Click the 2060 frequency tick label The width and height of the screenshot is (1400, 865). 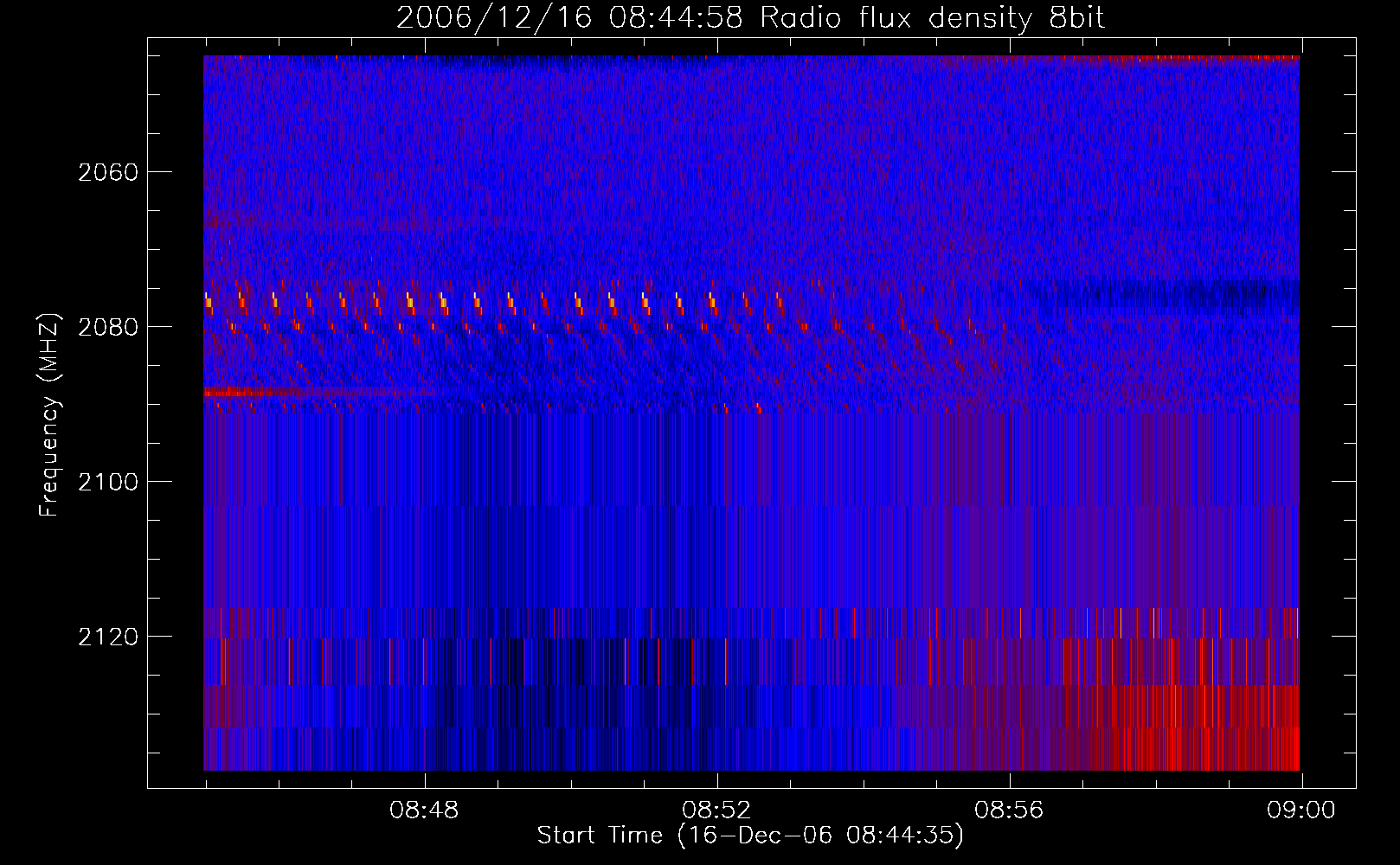pyautogui.click(x=108, y=172)
